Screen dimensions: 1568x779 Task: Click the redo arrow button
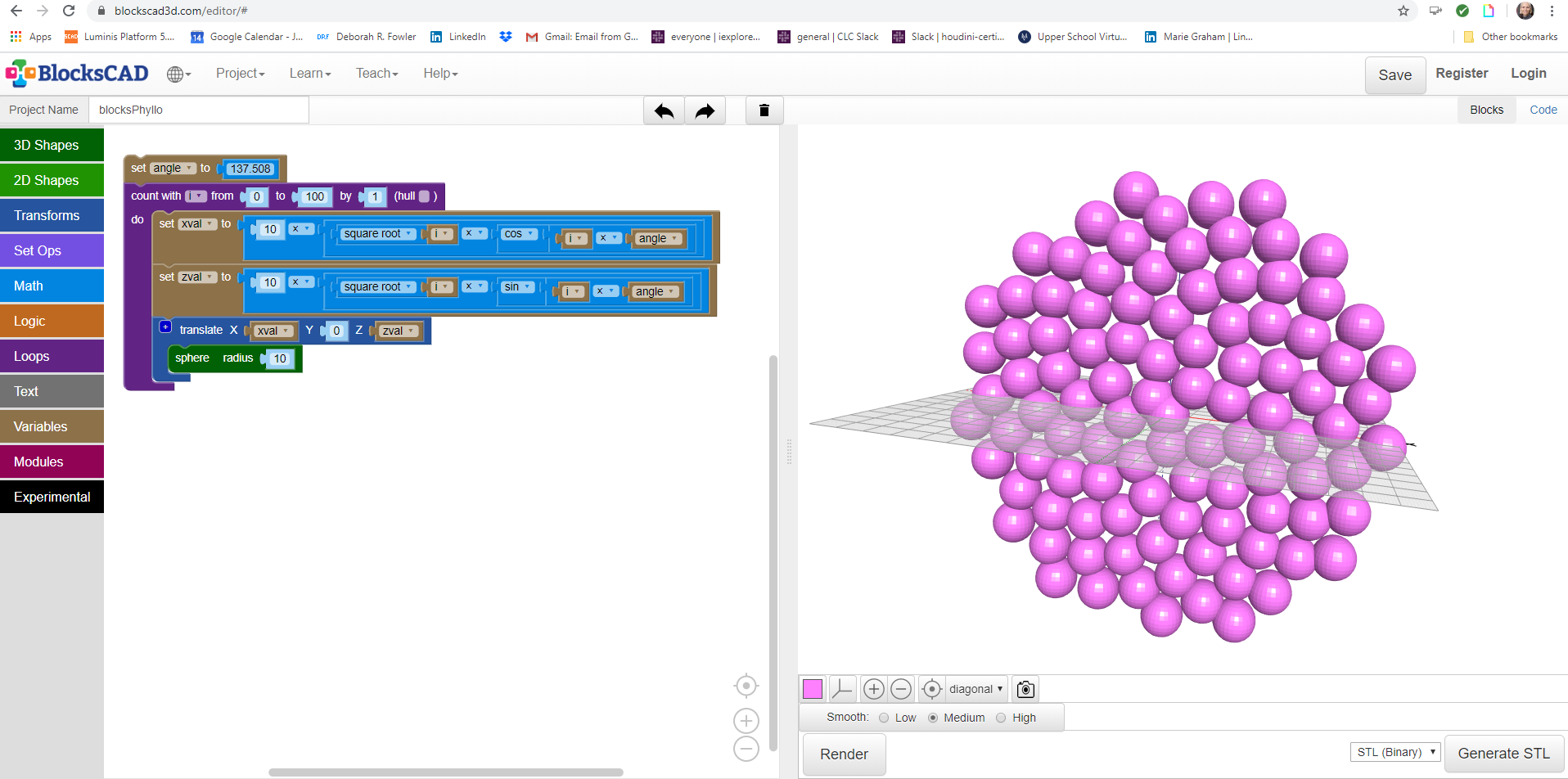(705, 110)
